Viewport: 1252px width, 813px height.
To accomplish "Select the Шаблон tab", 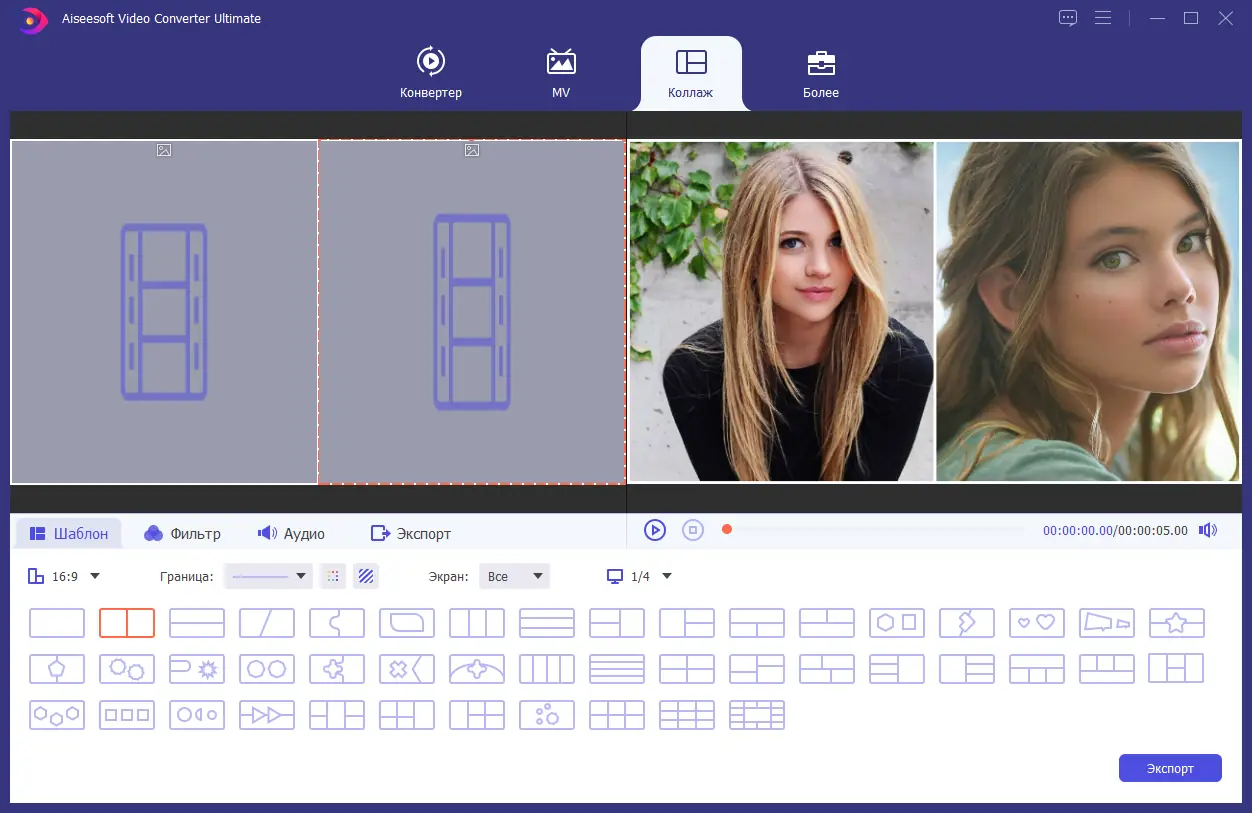I will (68, 534).
